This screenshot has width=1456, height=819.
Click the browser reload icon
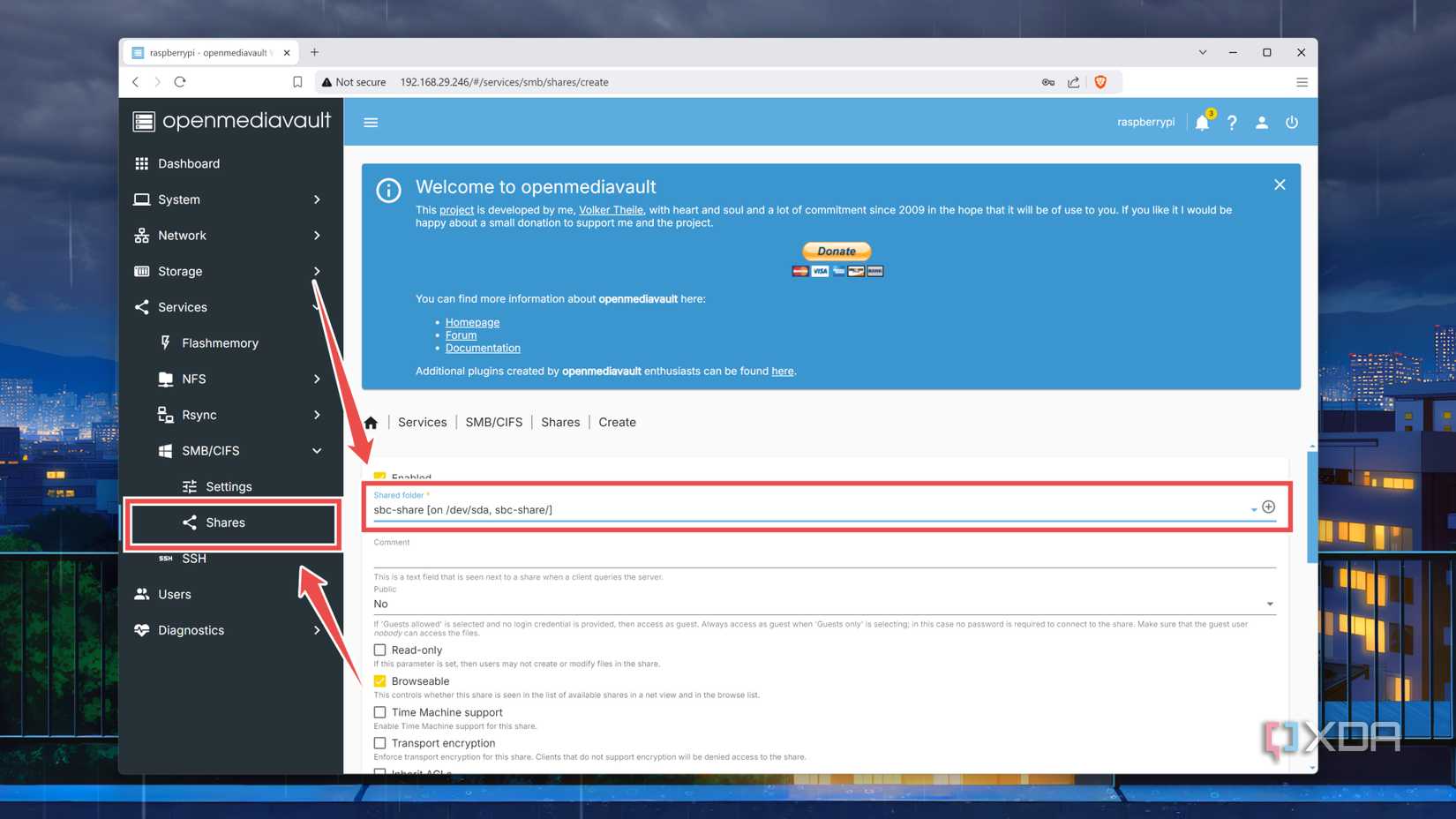[x=180, y=82]
